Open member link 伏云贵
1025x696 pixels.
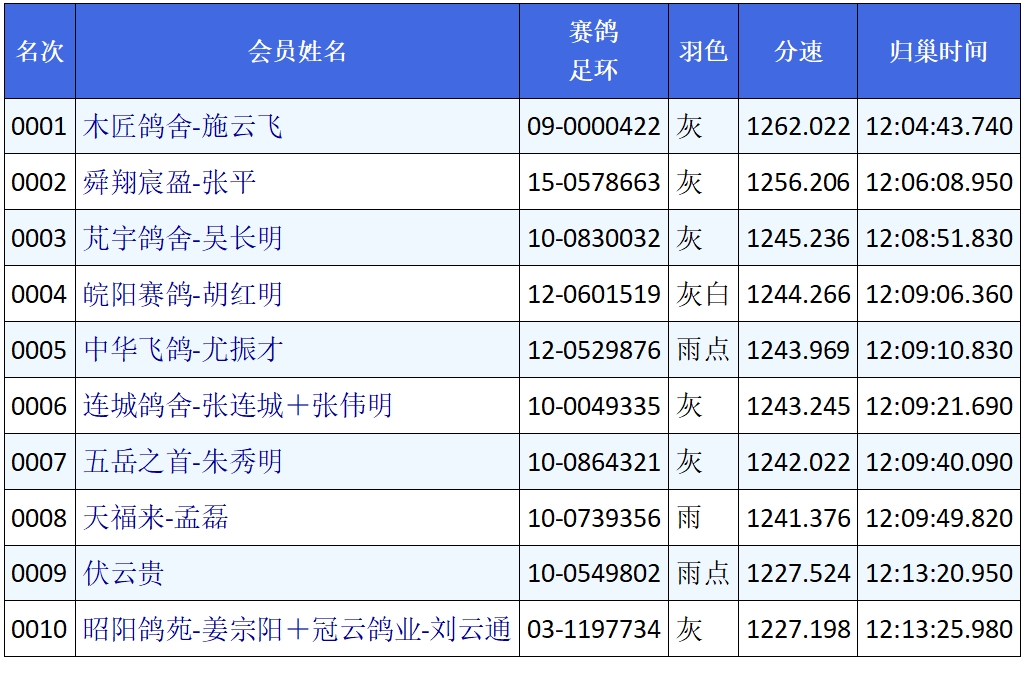(123, 573)
